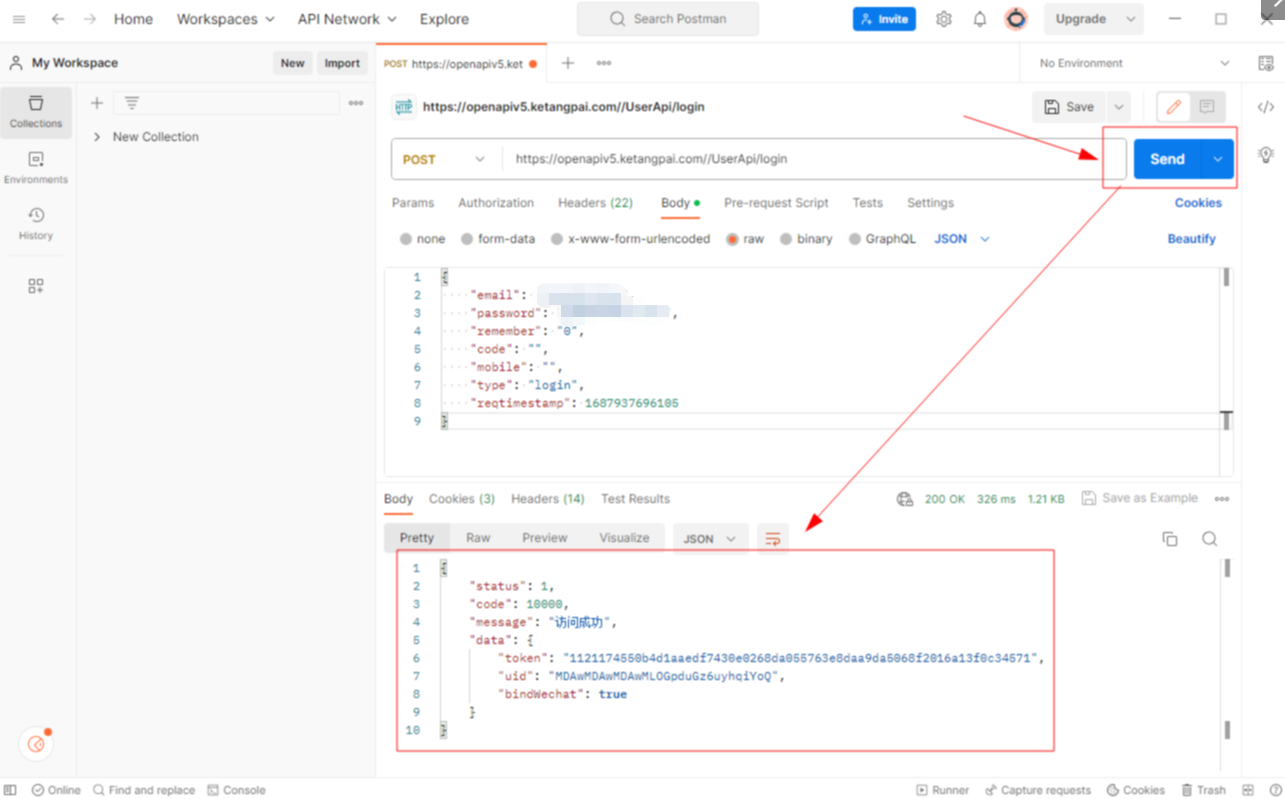Click the Invite button
This screenshot has height=799, width=1285.
click(x=884, y=19)
